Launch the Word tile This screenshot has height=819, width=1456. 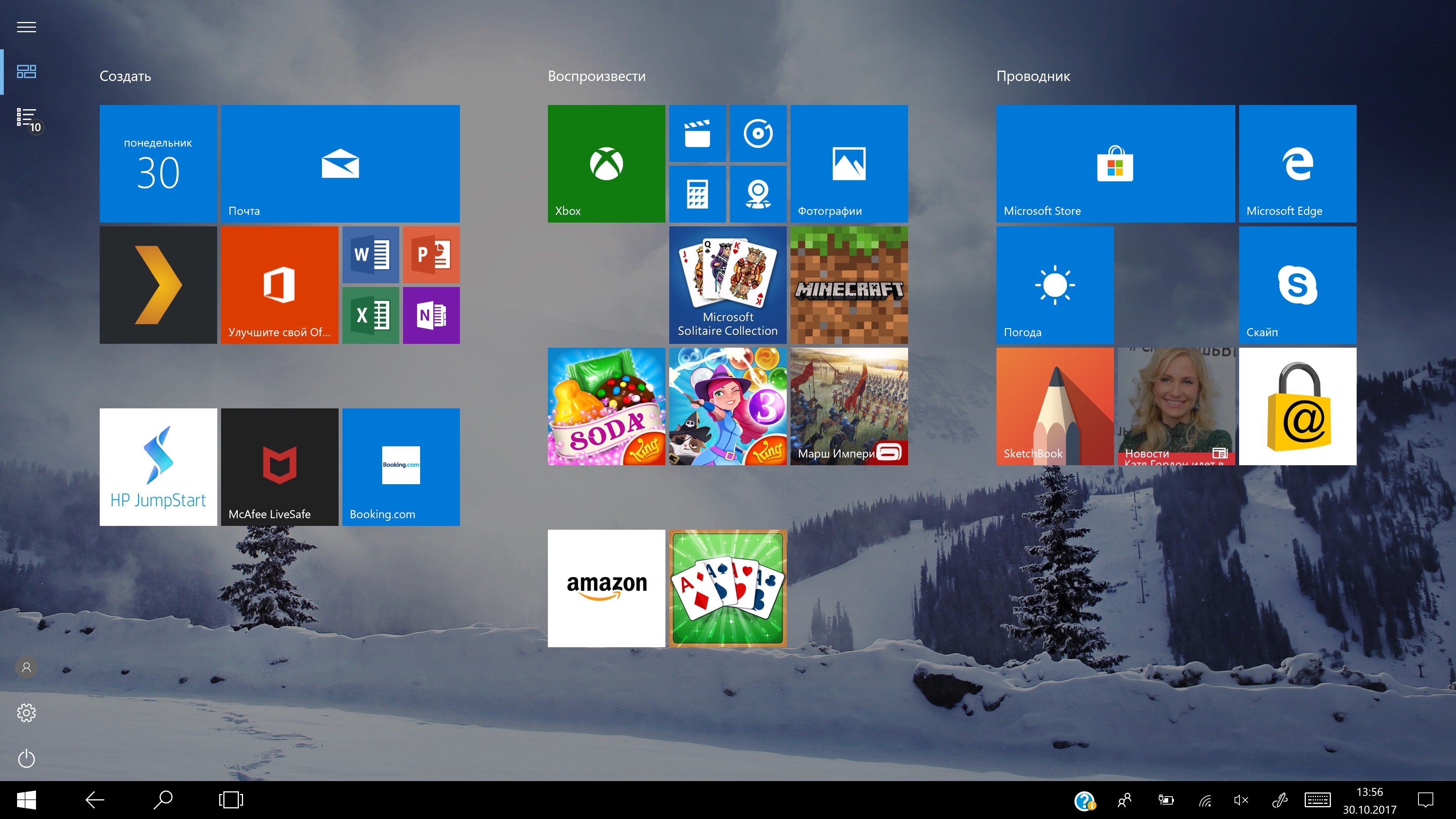click(x=371, y=254)
